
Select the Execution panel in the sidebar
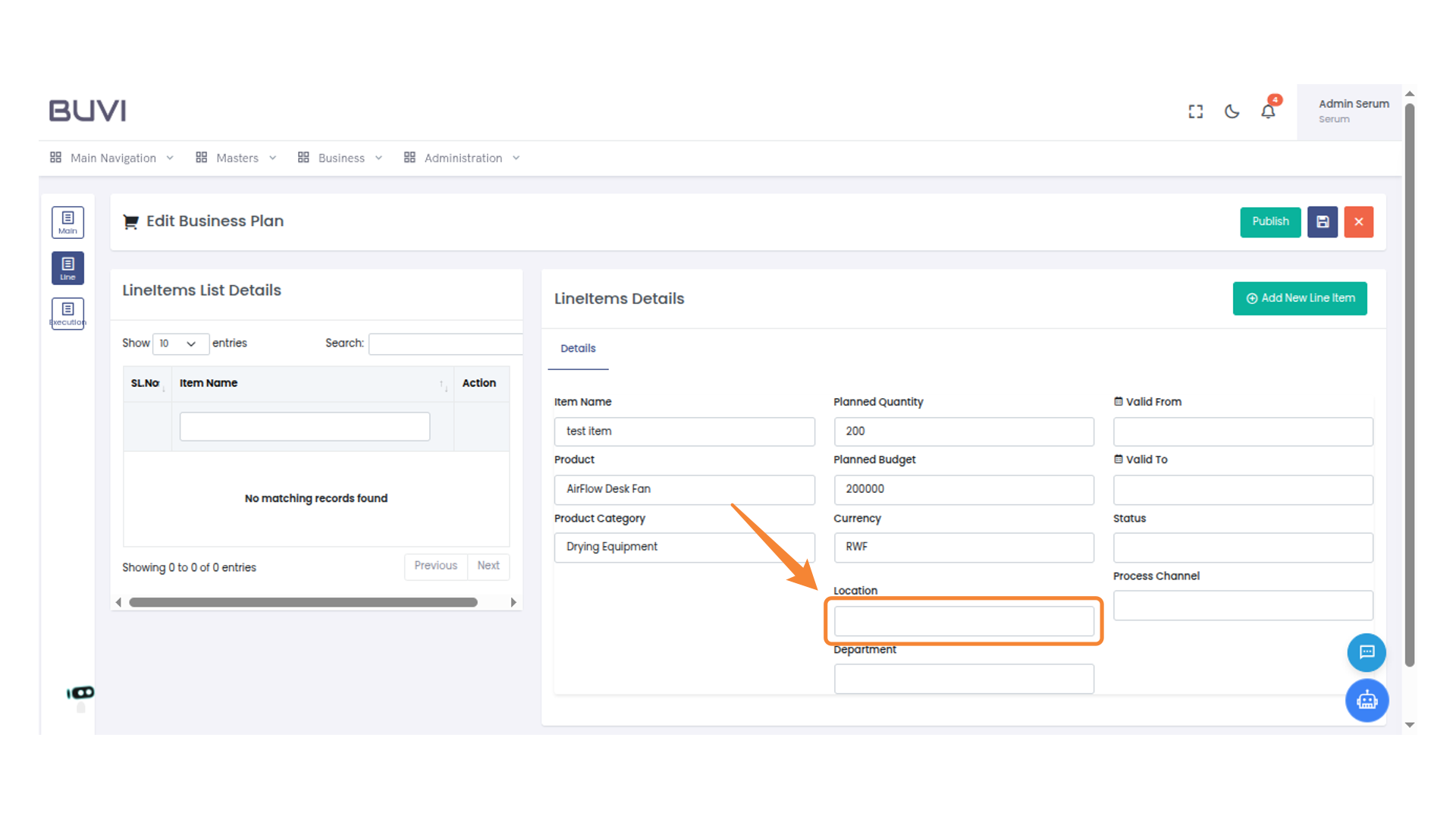pyautogui.click(x=67, y=312)
